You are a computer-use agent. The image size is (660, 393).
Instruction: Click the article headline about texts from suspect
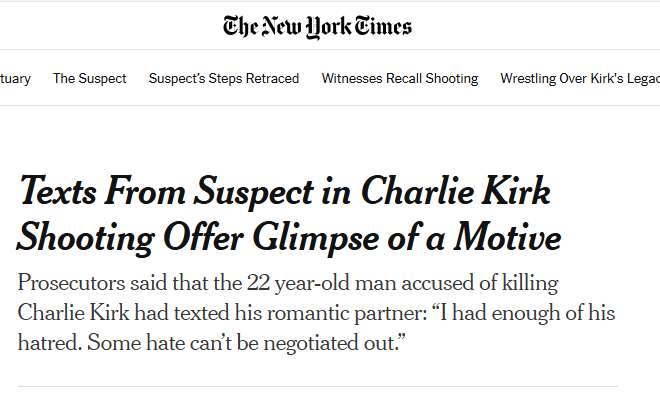click(x=289, y=214)
